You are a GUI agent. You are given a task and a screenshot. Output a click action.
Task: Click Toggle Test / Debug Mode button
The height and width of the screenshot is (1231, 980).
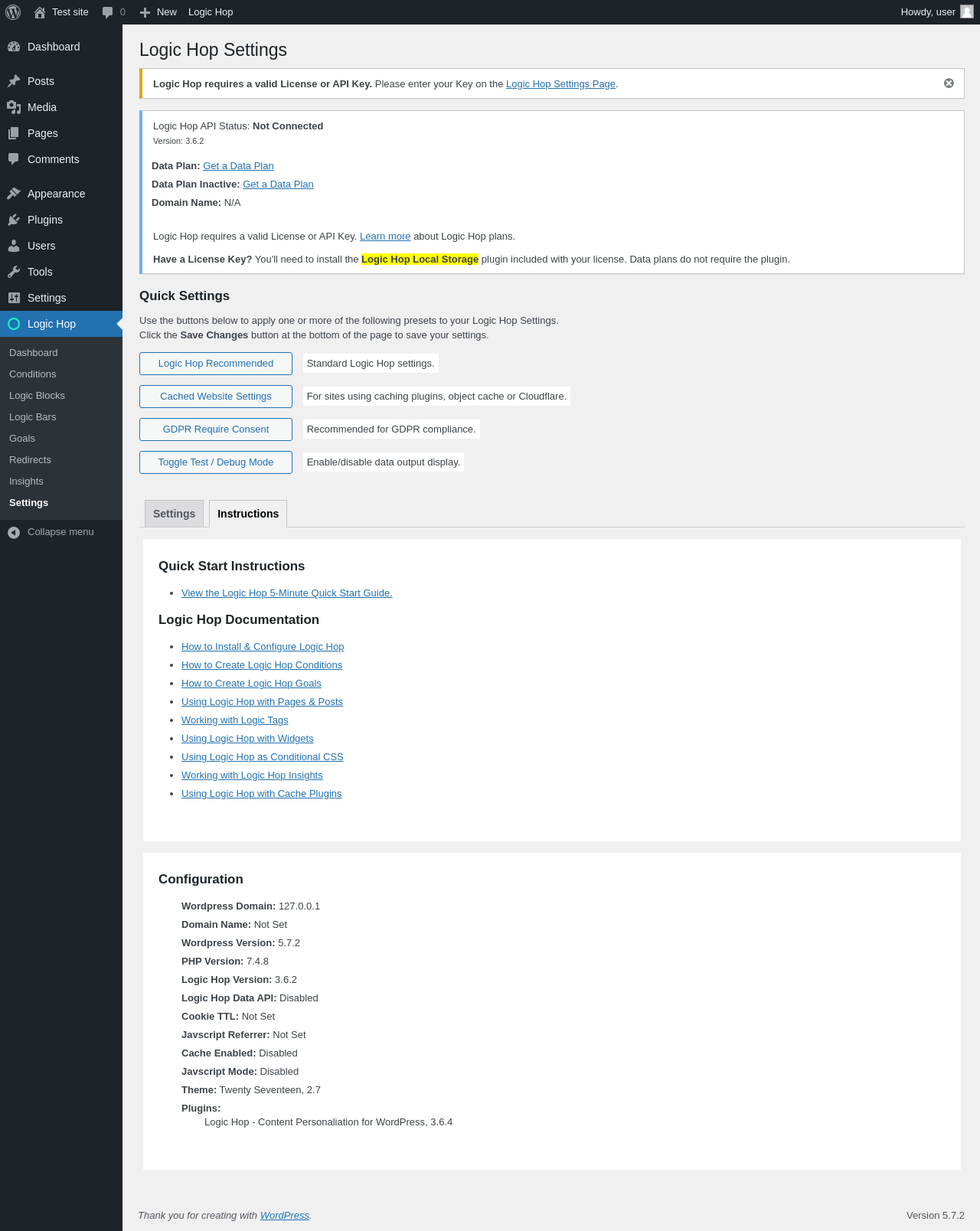(216, 462)
